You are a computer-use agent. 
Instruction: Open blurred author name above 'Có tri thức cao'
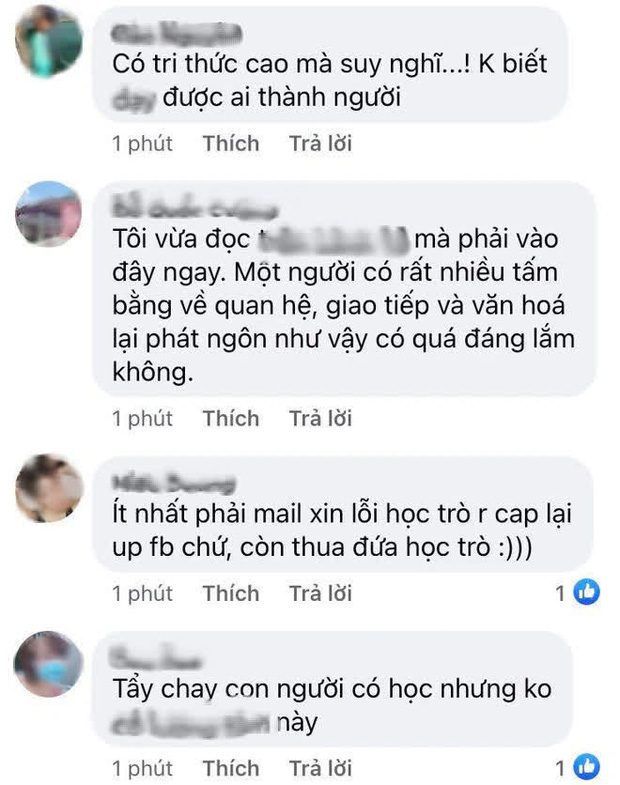176,34
